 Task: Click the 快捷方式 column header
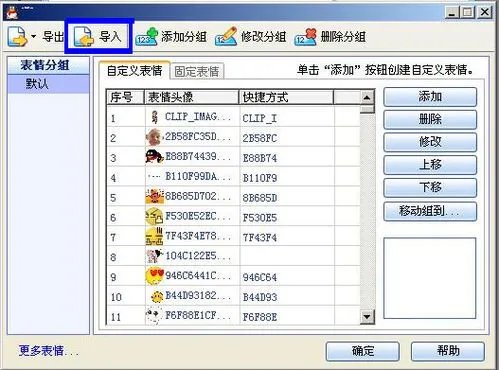(x=286, y=97)
